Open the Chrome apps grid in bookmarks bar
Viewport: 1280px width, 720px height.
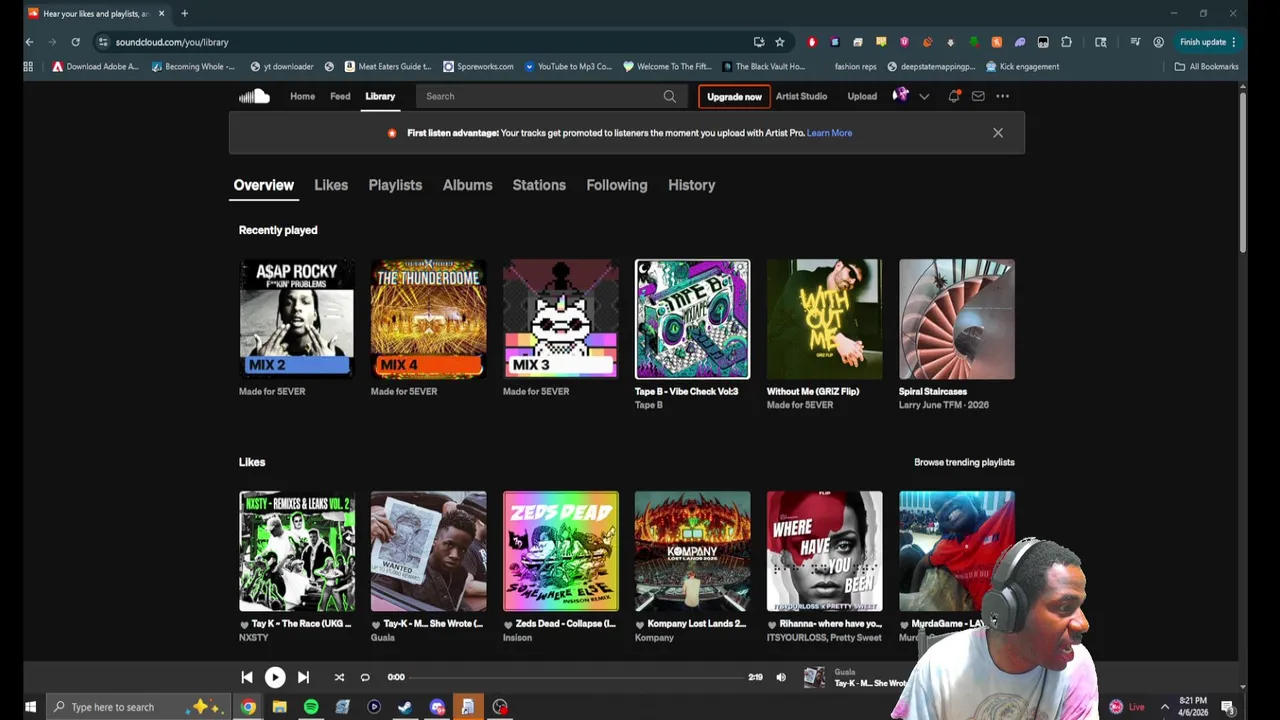point(28,66)
